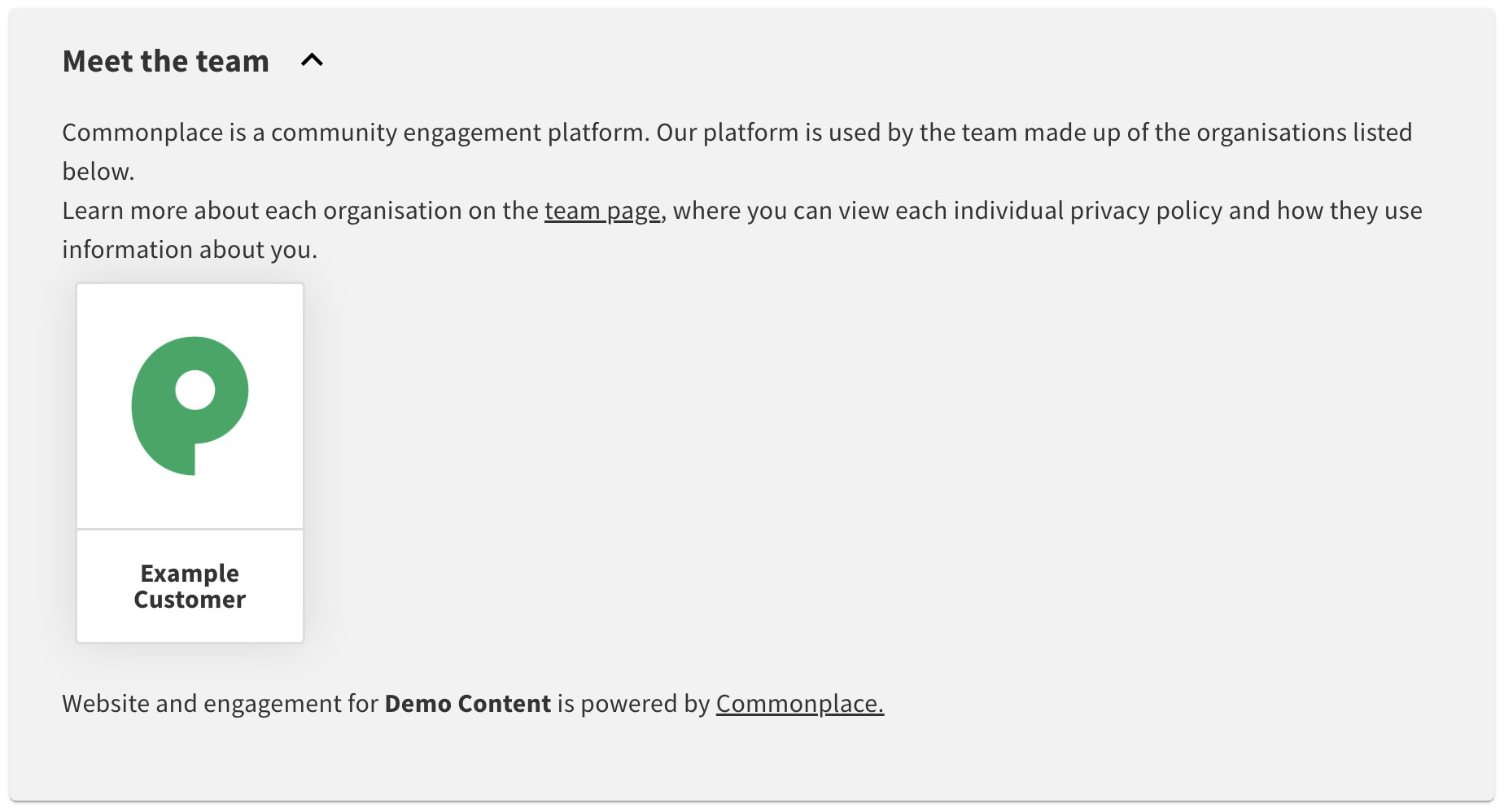Click the white dot inside the green logo
Screen dimensions: 1504x812
195,391
